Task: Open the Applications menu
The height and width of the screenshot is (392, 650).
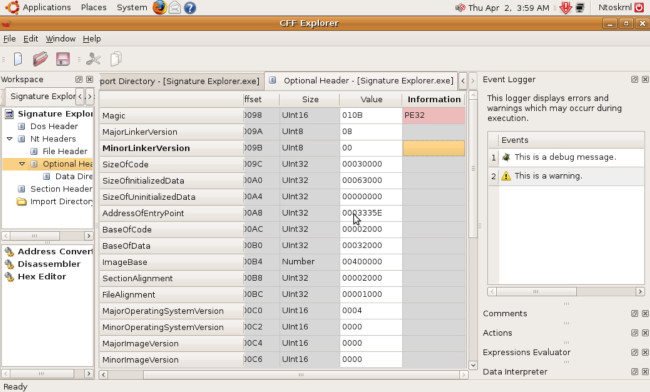Action: (46, 7)
